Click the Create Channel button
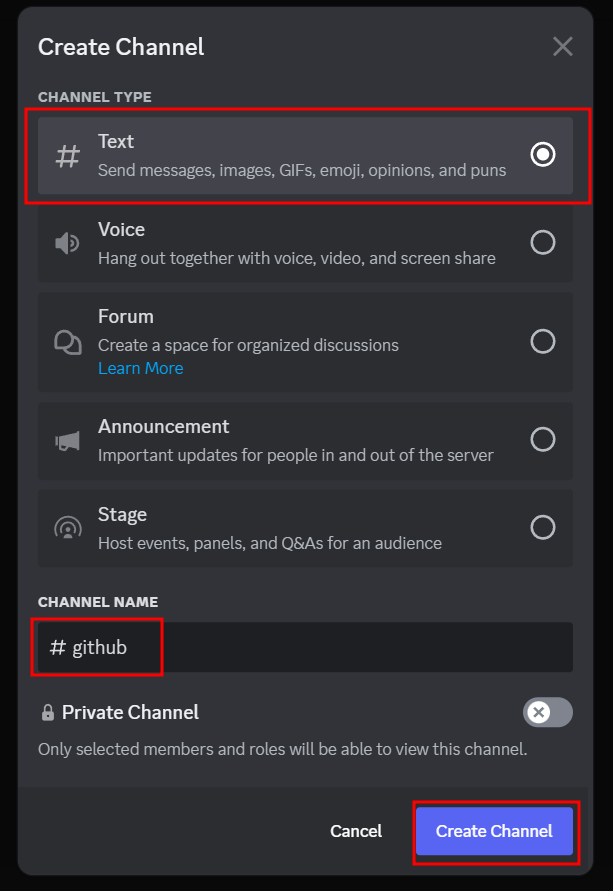This screenshot has height=891, width=613. 494,831
